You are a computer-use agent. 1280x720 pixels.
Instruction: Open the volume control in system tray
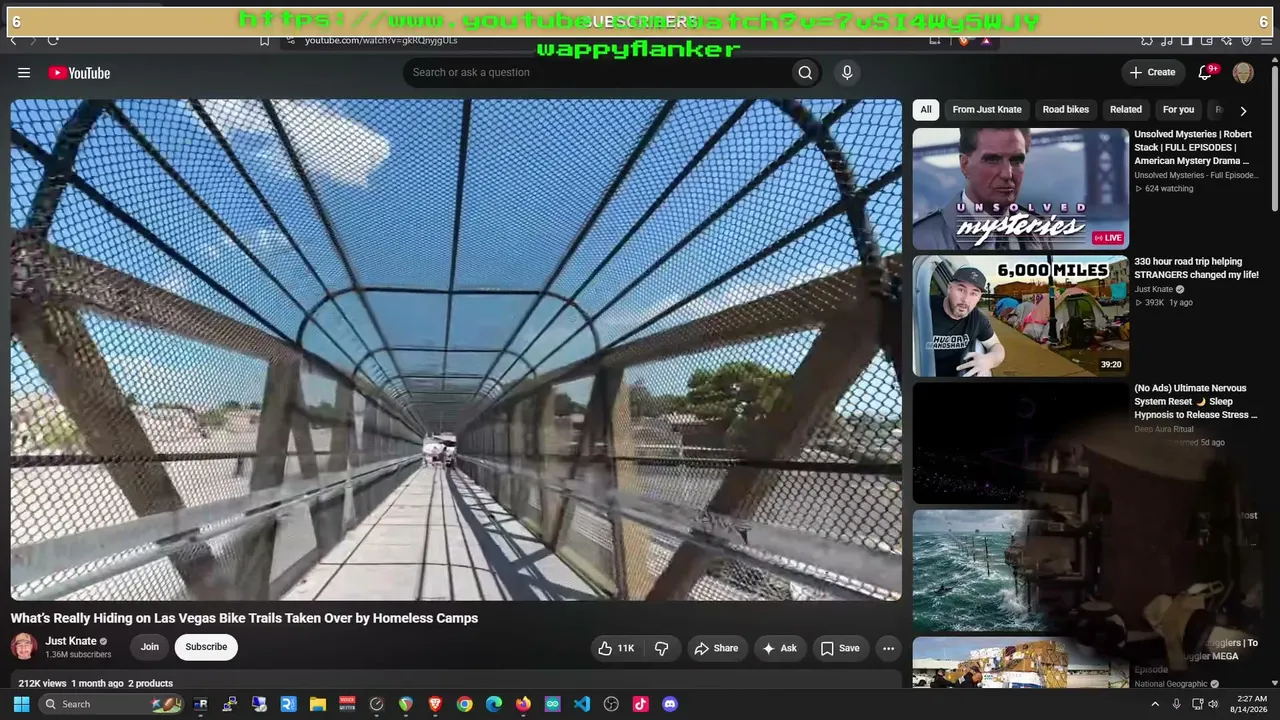1213,704
